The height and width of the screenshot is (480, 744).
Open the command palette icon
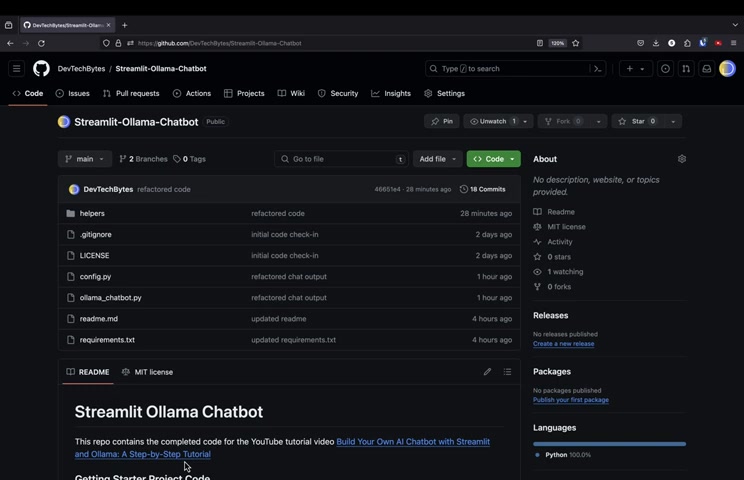tap(597, 69)
